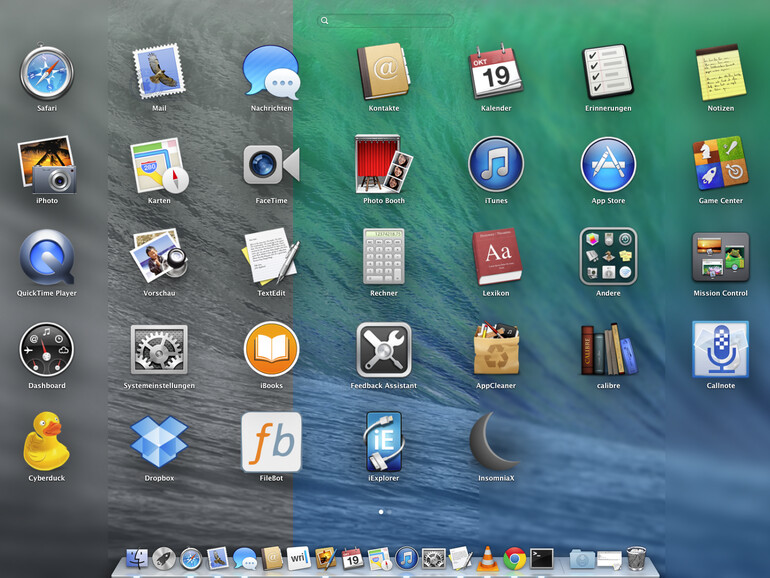Open Feedback Assistant
The height and width of the screenshot is (578, 770).
tap(384, 349)
